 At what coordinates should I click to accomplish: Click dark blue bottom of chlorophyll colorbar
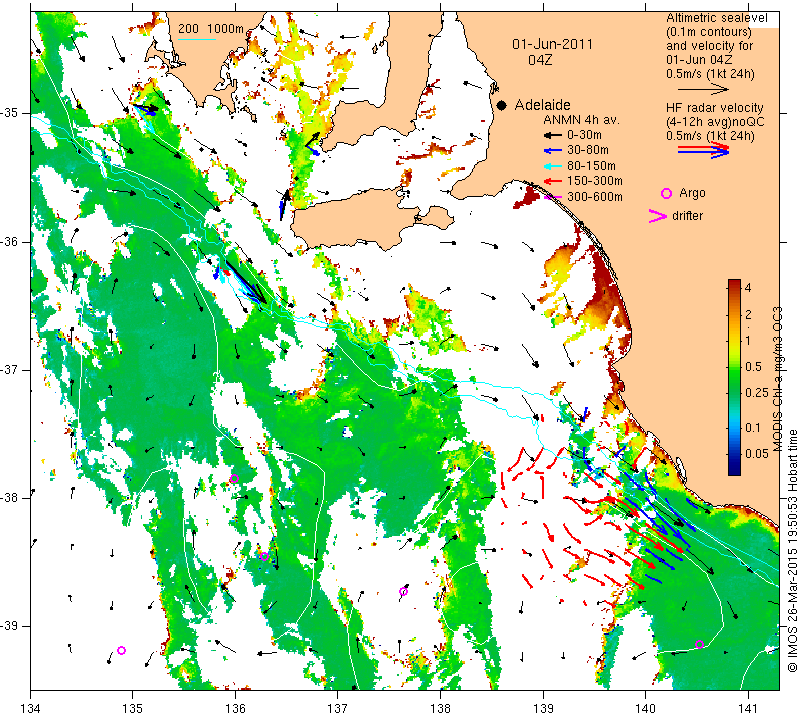734,470
